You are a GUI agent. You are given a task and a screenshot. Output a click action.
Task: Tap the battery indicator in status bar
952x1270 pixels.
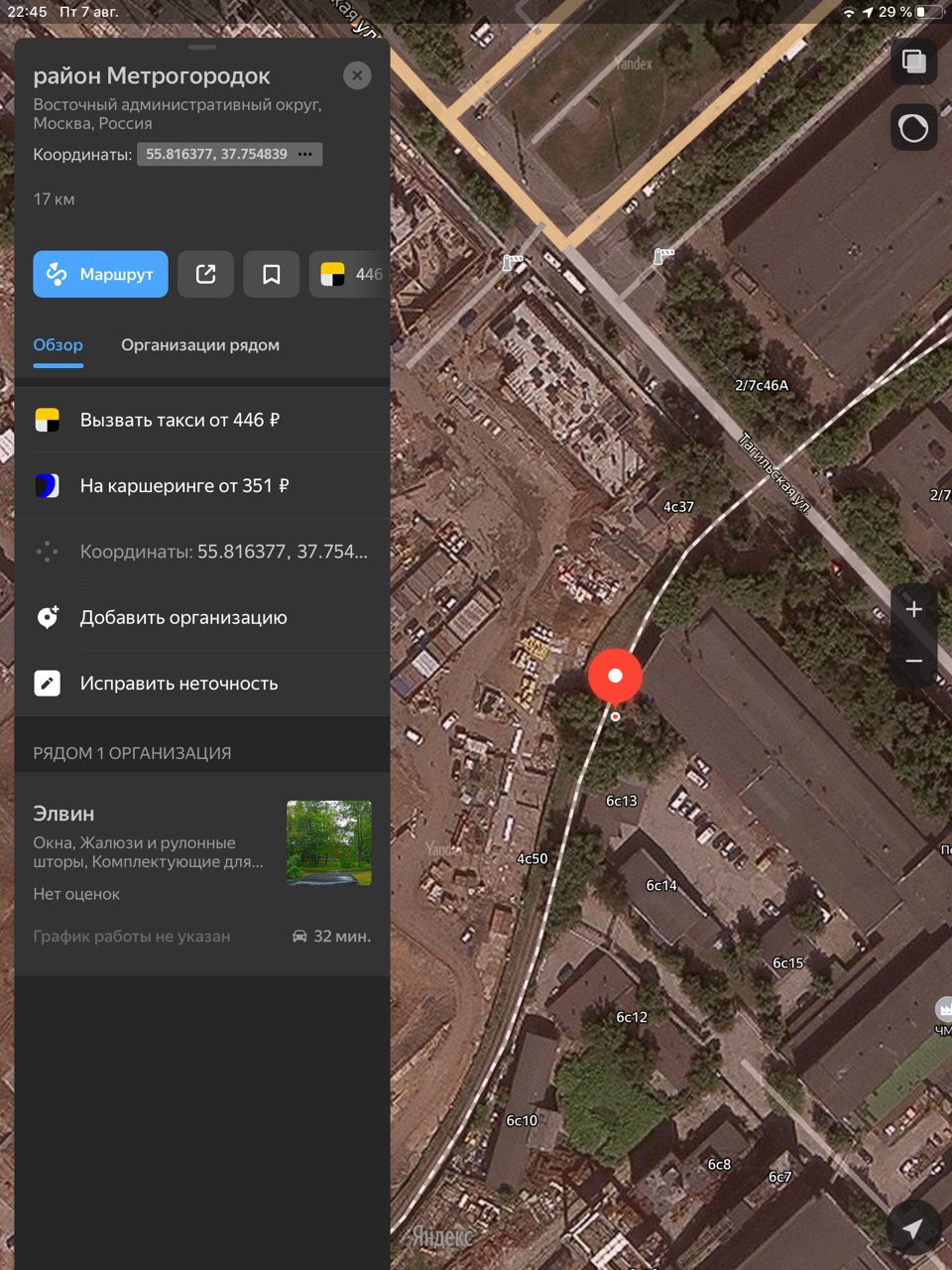(x=929, y=12)
